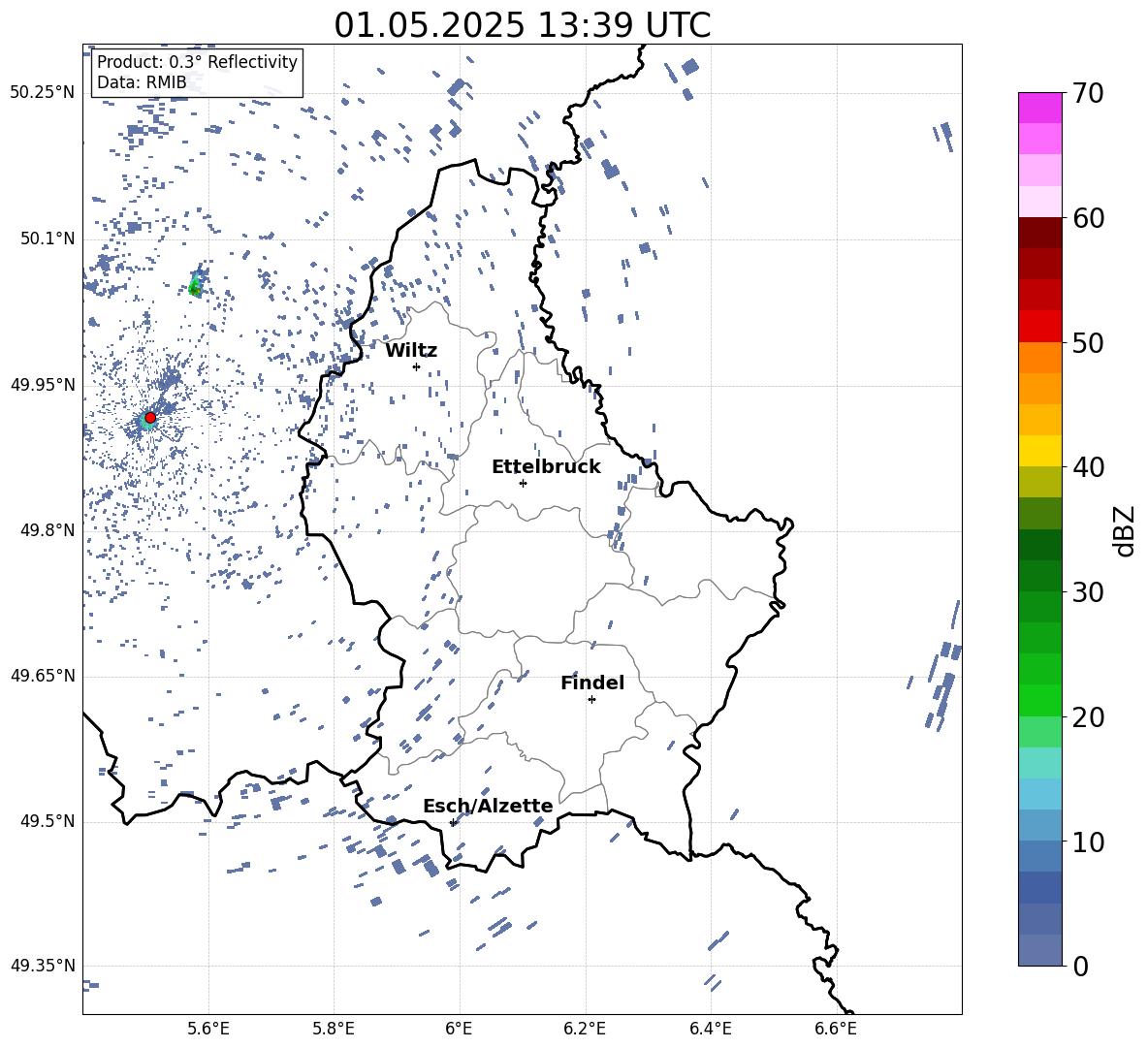Click the cyan colorbar segment near 15 dBZ
This screenshot has height=1048, width=1148.
1039,763
